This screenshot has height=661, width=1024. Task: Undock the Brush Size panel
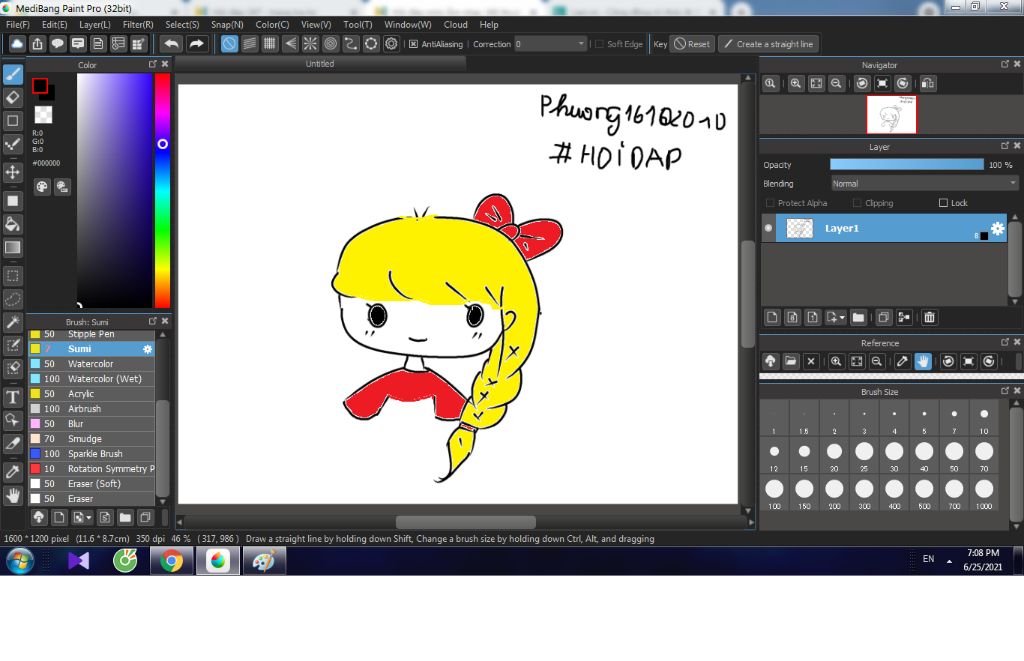point(1004,391)
